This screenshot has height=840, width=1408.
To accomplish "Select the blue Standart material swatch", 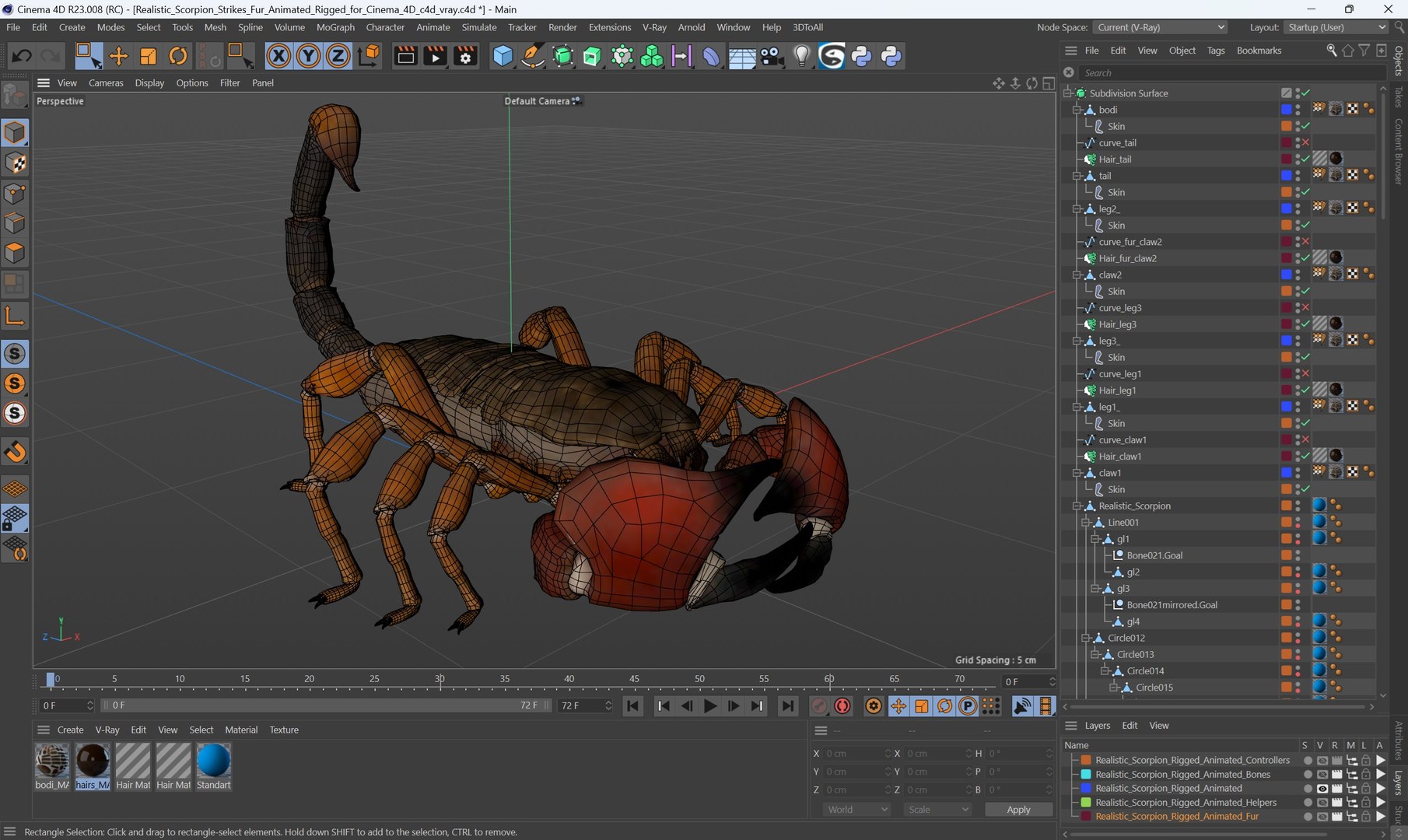I will point(213,761).
